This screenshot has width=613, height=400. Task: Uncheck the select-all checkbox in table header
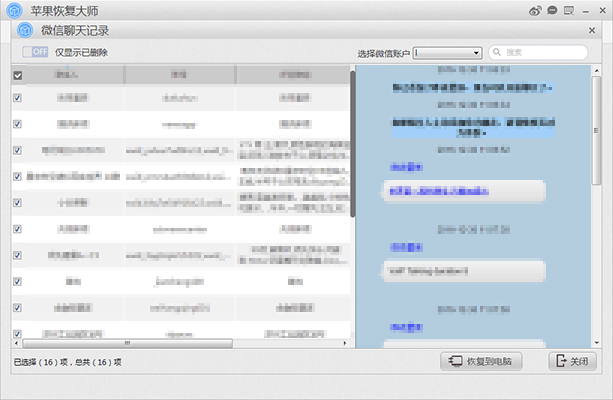click(18, 75)
